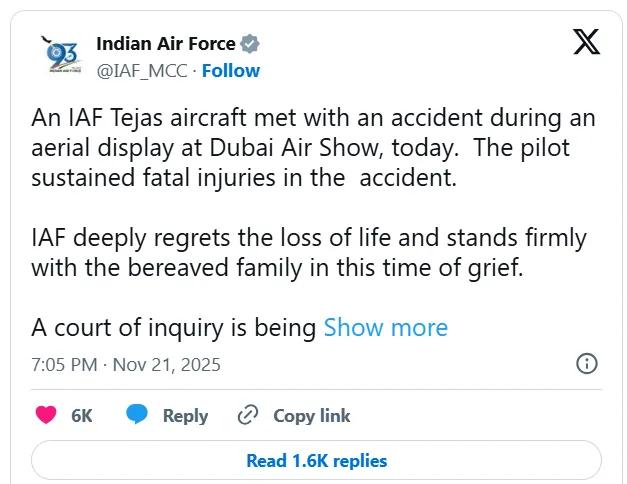Viewport: 627px width, 484px height.
Task: Click the @IAF_MCC handle
Action: tap(142, 70)
